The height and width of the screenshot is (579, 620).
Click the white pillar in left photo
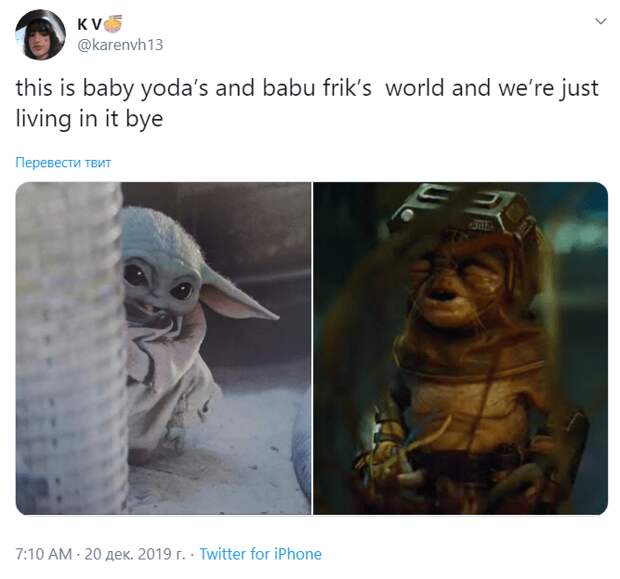(71, 348)
